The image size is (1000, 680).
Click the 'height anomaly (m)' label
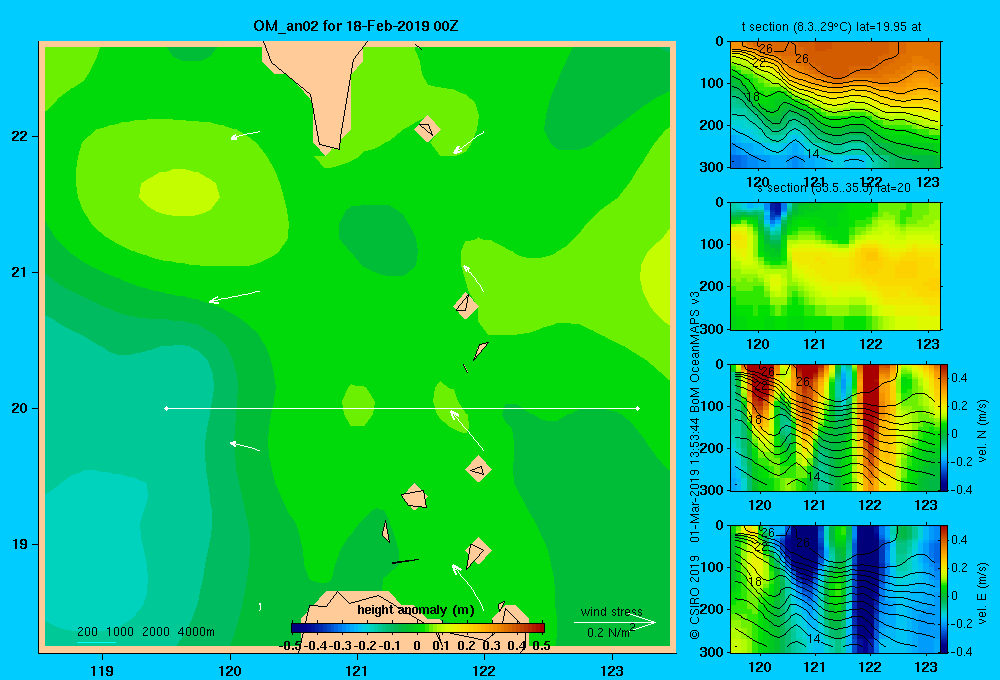coord(416,610)
